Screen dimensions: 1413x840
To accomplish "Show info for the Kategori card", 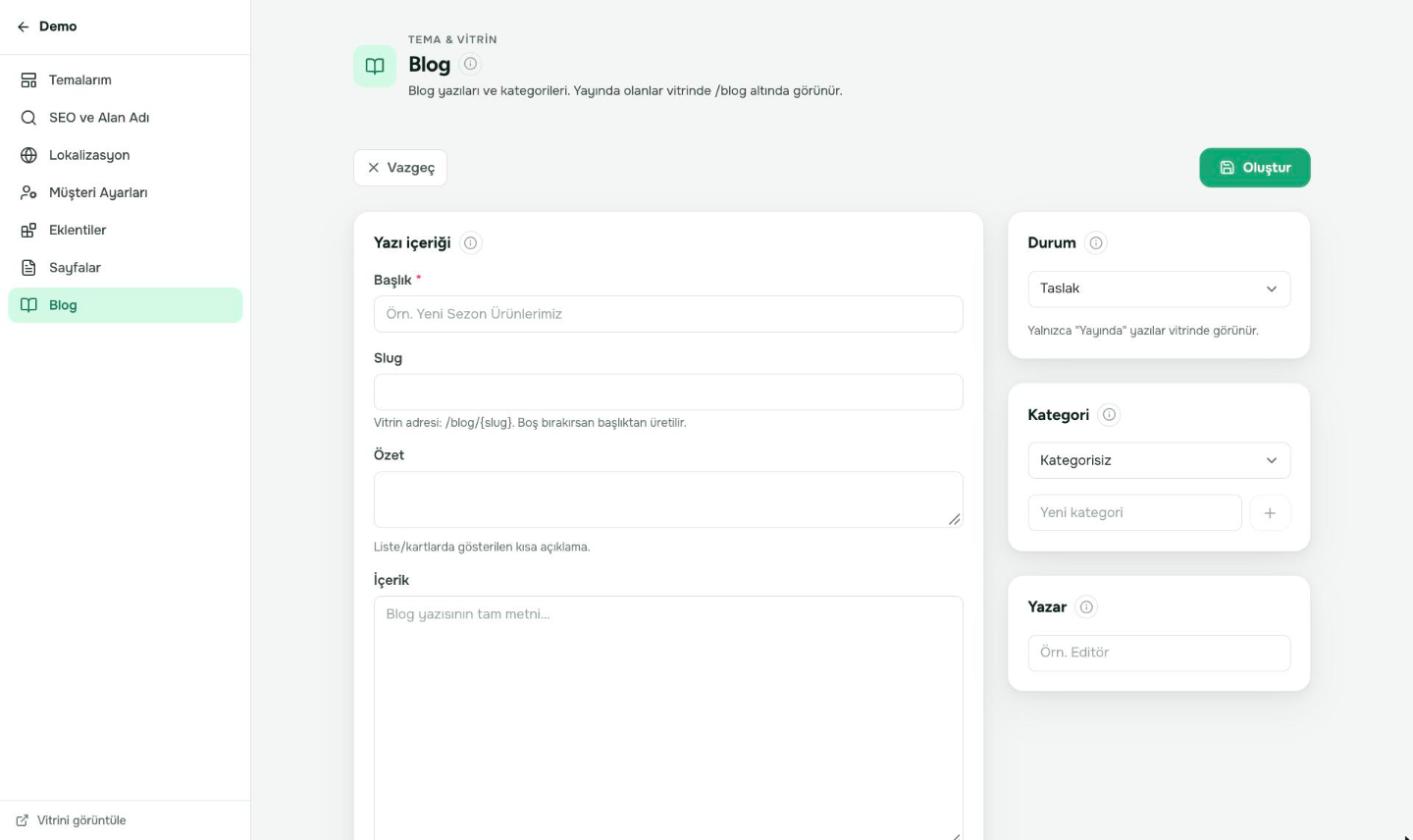I will tap(1109, 415).
